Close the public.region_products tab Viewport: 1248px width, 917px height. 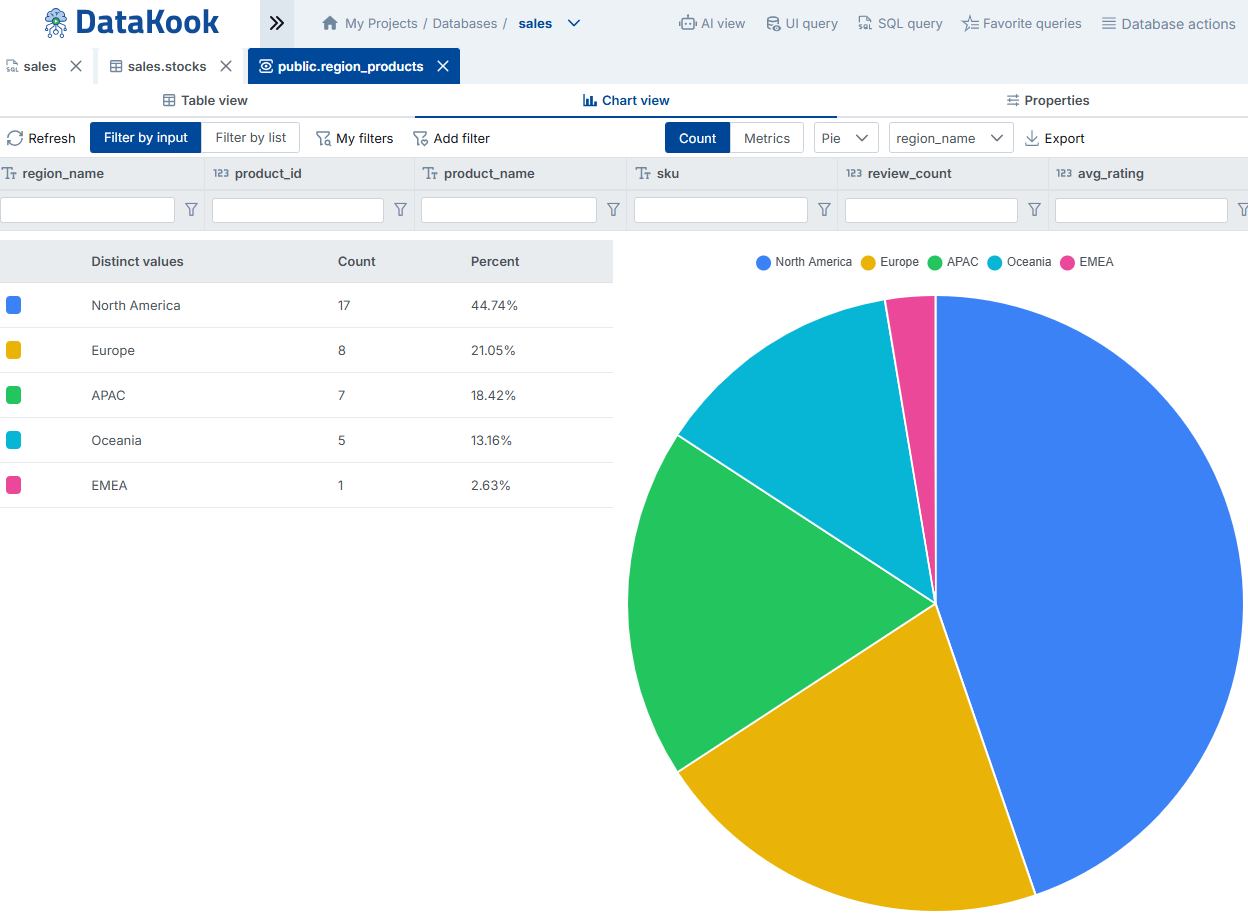(x=443, y=66)
